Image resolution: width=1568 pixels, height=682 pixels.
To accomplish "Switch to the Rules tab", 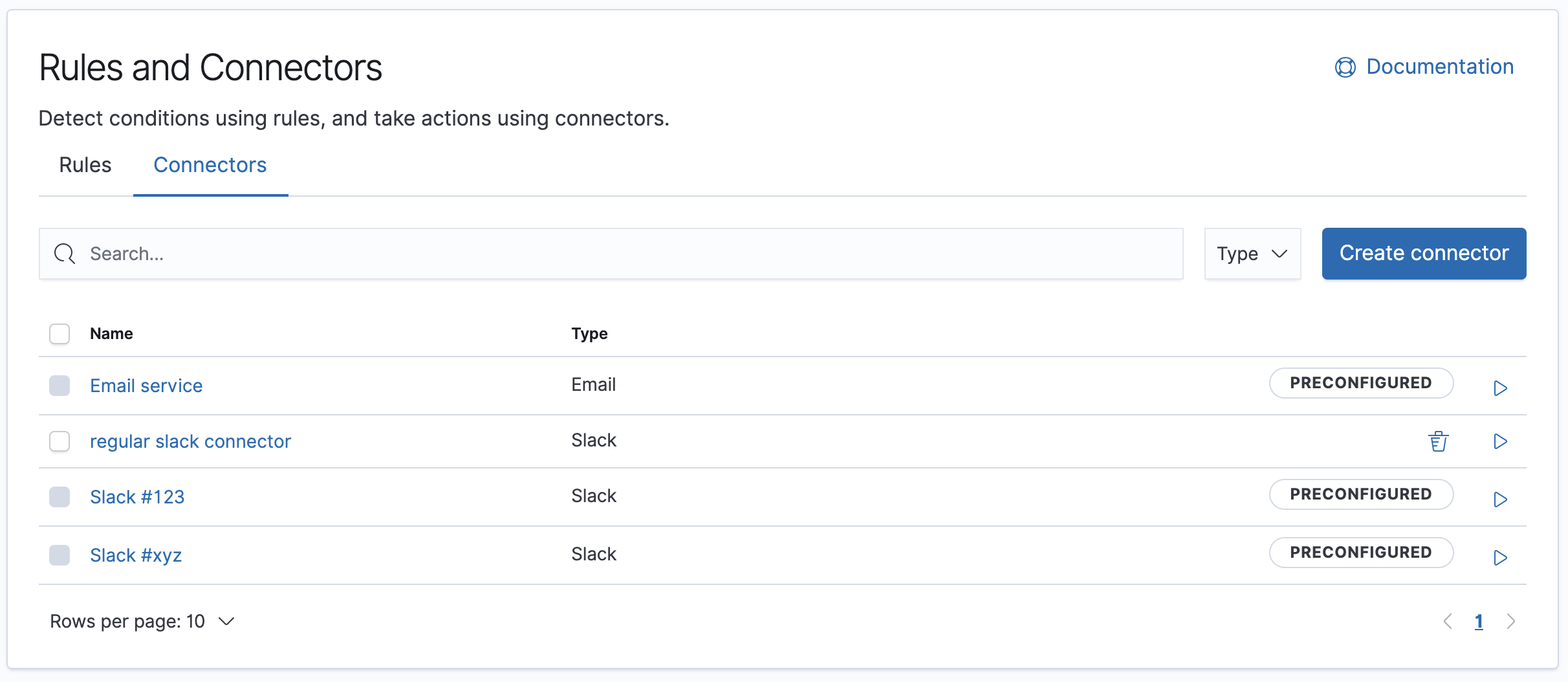I will (x=85, y=166).
